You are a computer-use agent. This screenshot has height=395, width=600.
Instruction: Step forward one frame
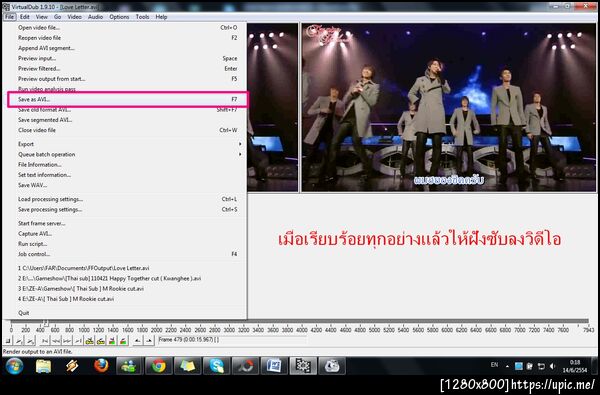pos(67,341)
